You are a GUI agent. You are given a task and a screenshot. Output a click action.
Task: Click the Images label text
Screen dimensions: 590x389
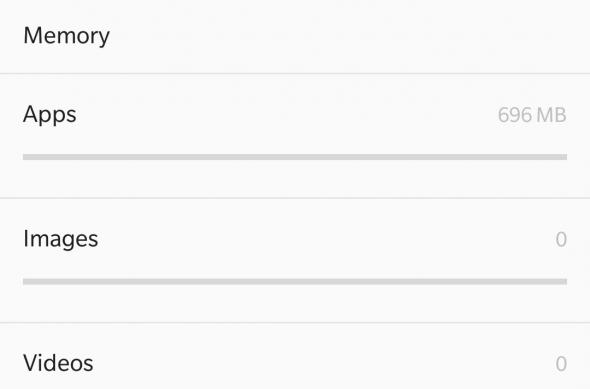[x=61, y=239]
